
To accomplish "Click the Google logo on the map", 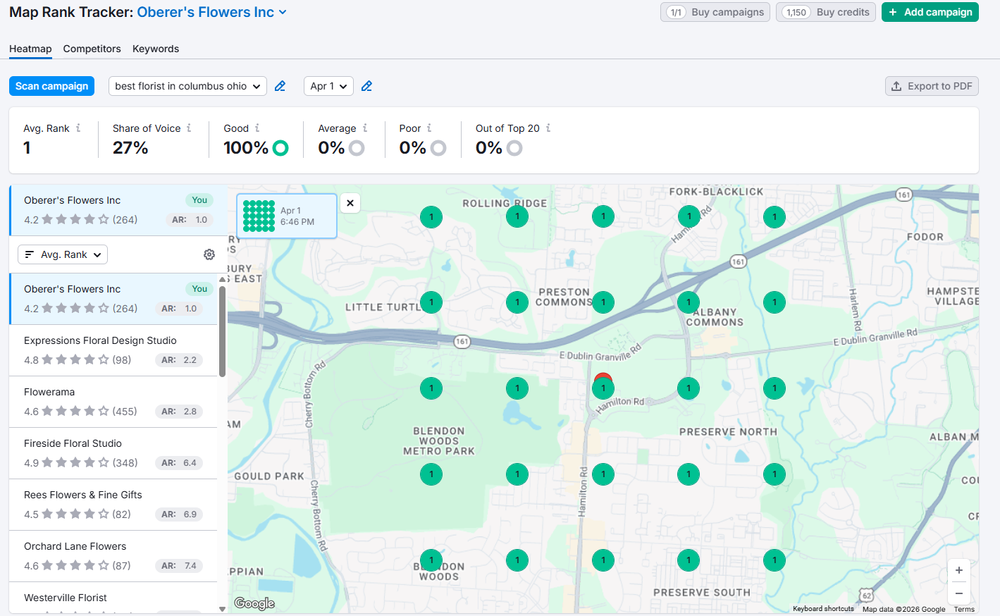I will coord(253,602).
